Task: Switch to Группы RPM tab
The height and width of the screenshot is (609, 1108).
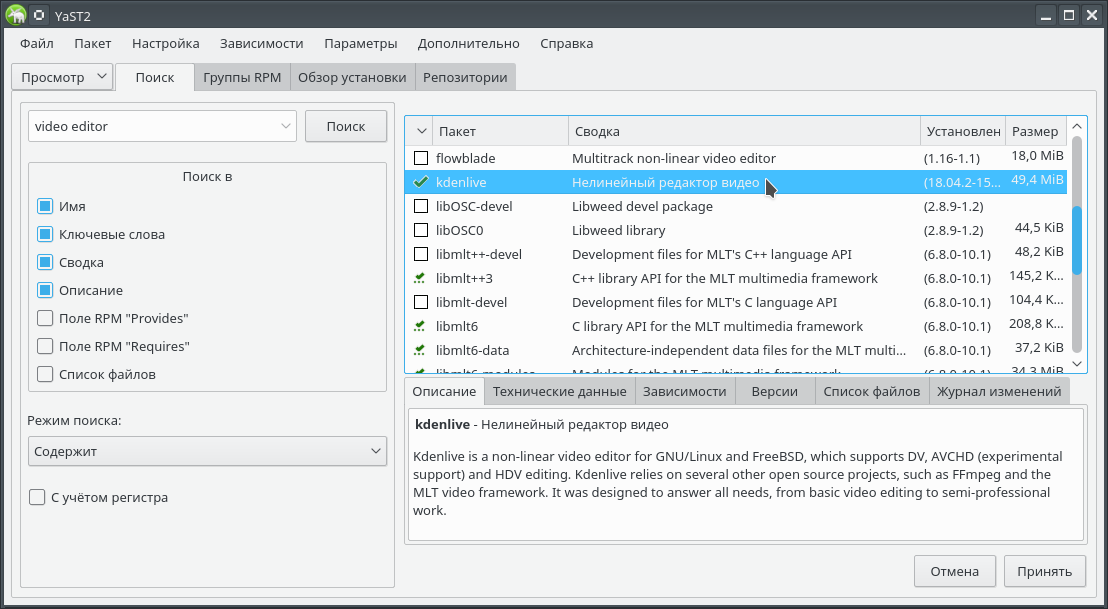Action: pyautogui.click(x=242, y=78)
